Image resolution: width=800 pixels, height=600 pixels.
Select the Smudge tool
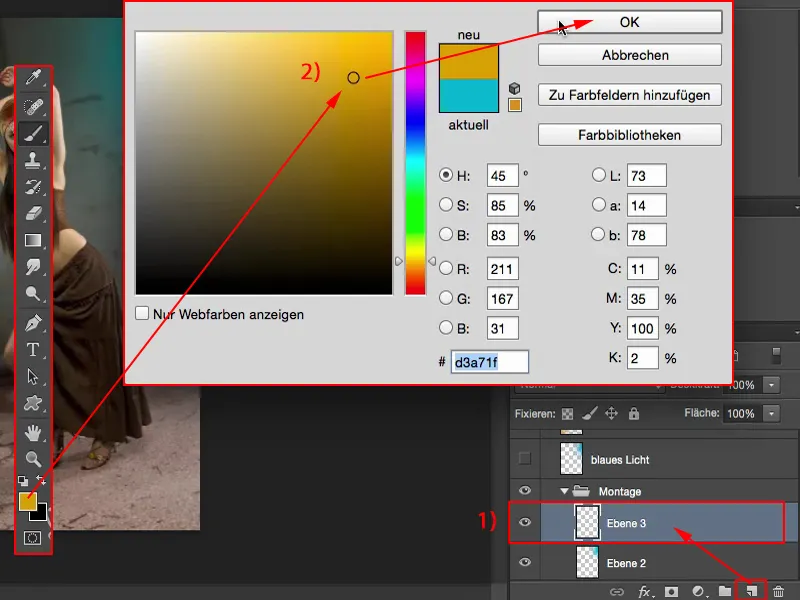[x=33, y=266]
